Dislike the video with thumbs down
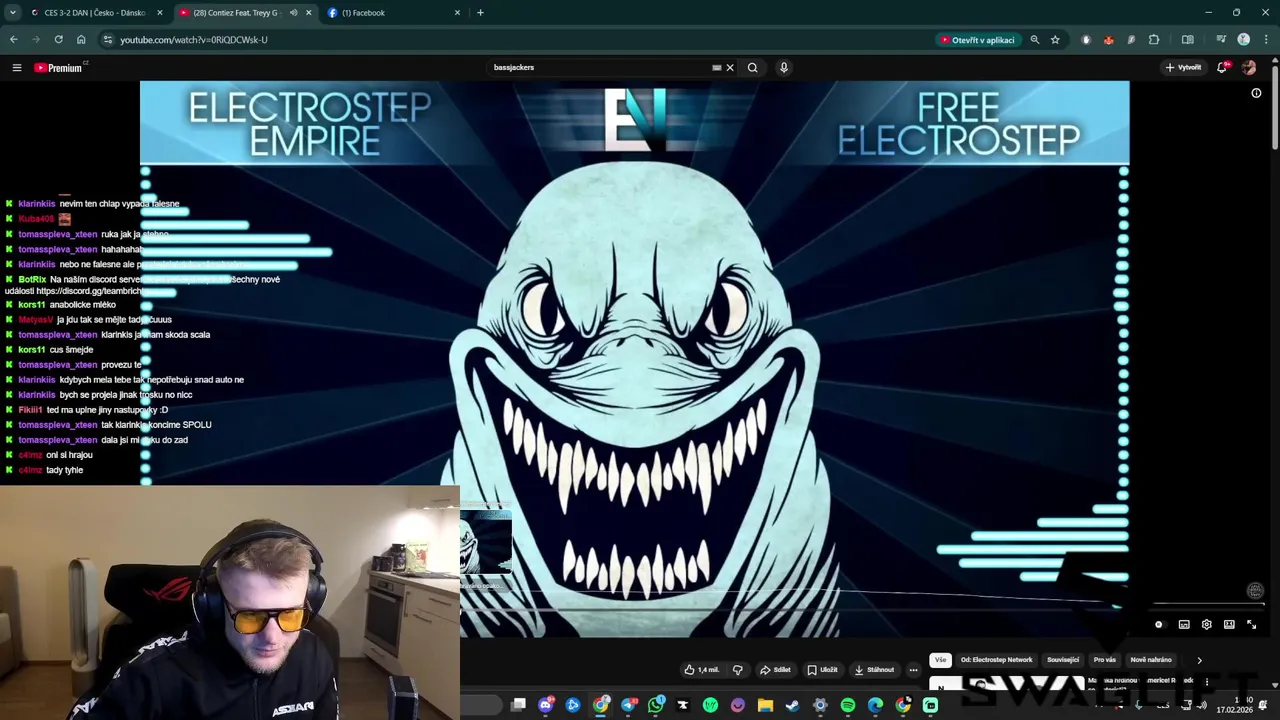This screenshot has width=1280, height=720. (738, 670)
